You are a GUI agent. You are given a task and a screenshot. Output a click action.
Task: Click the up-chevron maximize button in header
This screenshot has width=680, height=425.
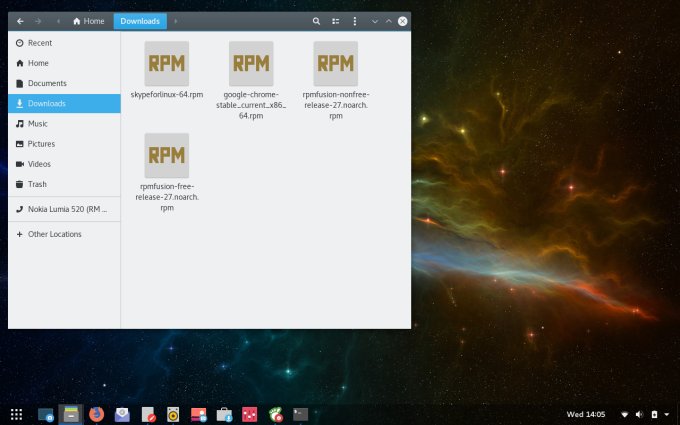tap(389, 21)
